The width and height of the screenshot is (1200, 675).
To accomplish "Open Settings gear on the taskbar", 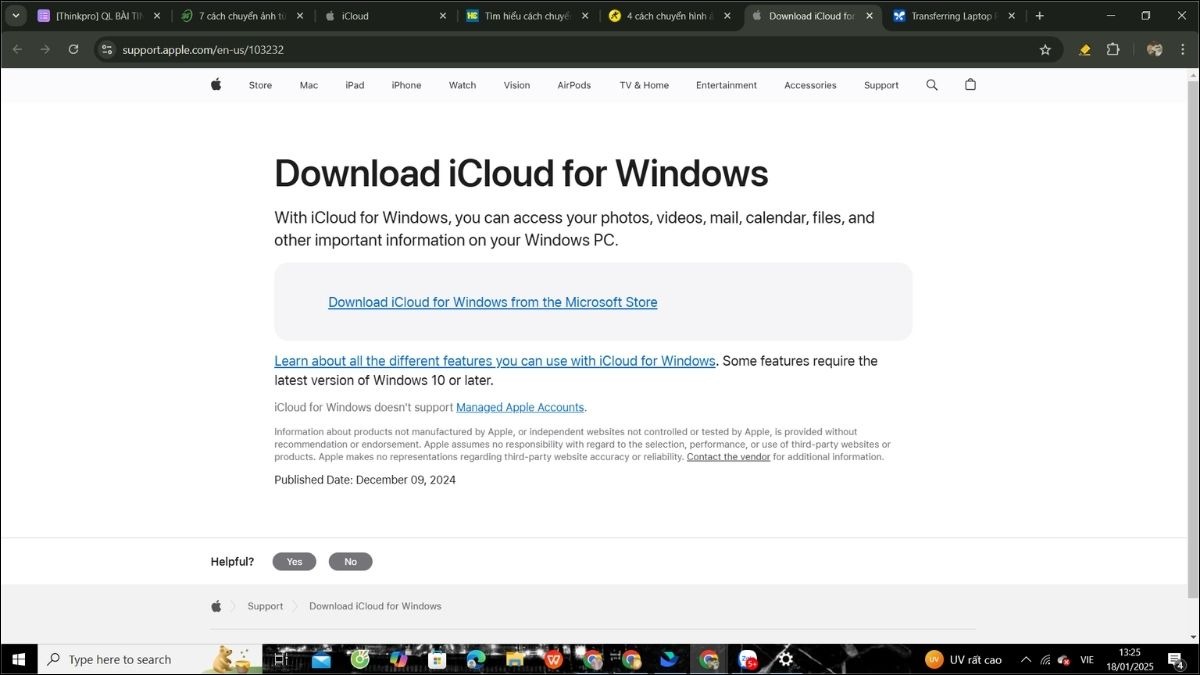I will pyautogui.click(x=786, y=659).
